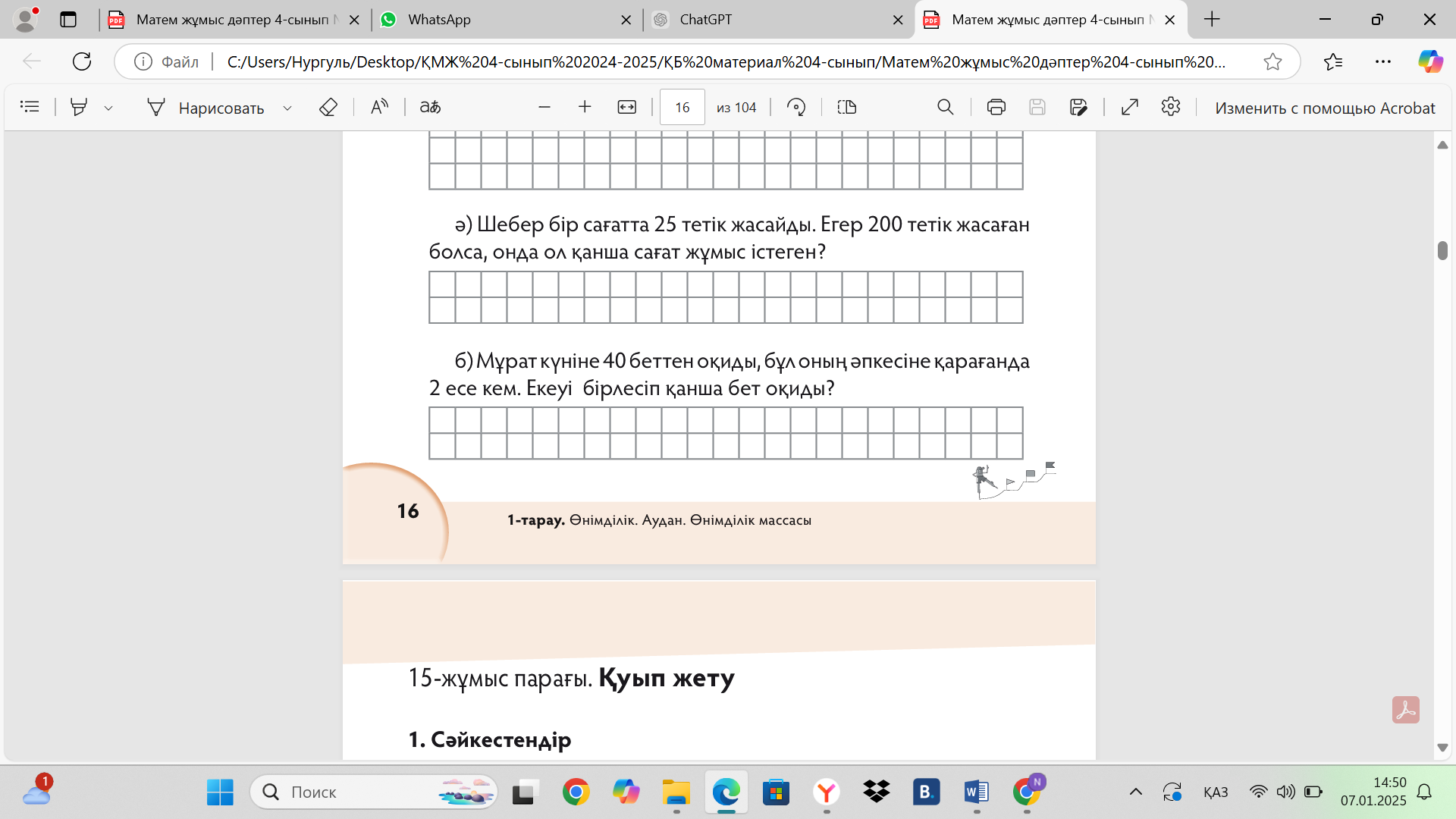This screenshot has width=1456, height=819.
Task: Click Edit with Acrobat button
Action: [x=1324, y=108]
